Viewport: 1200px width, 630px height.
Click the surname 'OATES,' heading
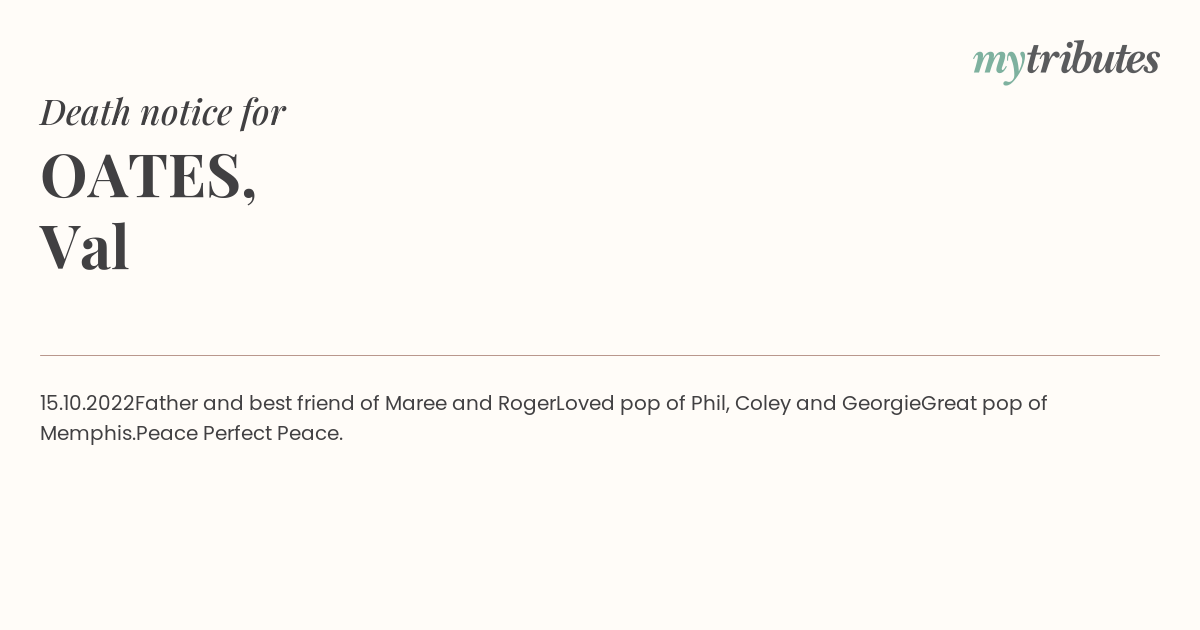click(x=148, y=176)
